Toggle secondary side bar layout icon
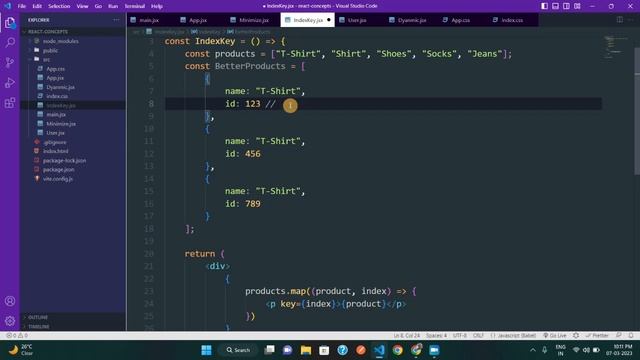This screenshot has width=640, height=360. pos(567,6)
